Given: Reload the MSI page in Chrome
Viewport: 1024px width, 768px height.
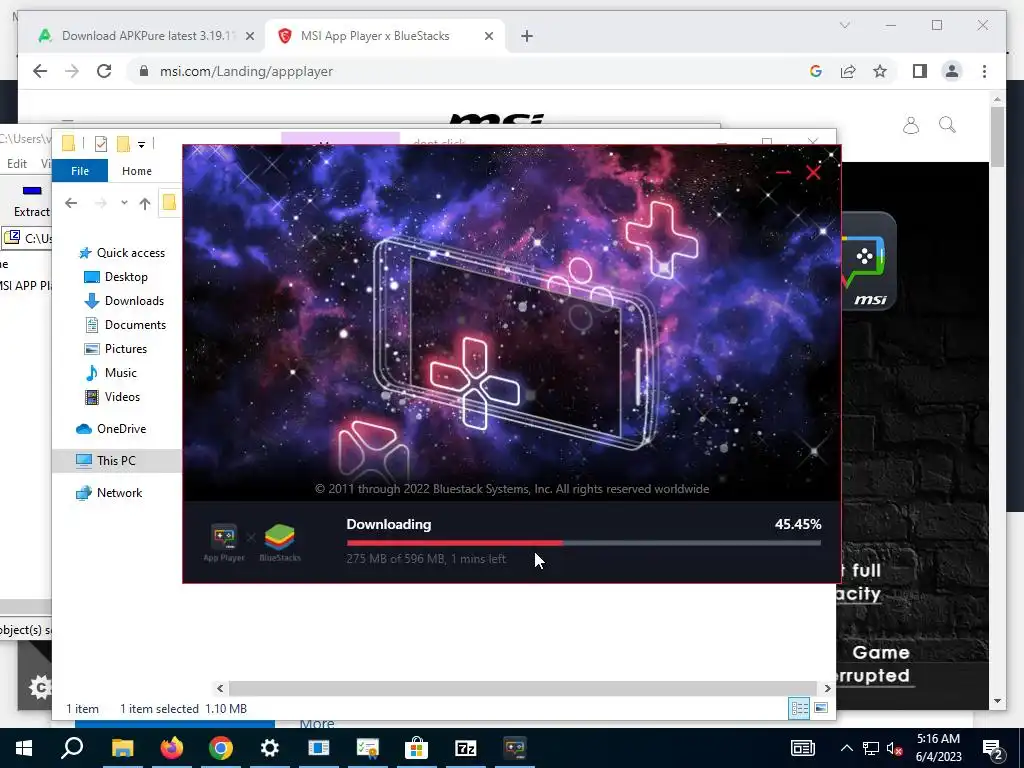Looking at the screenshot, I should click(104, 71).
